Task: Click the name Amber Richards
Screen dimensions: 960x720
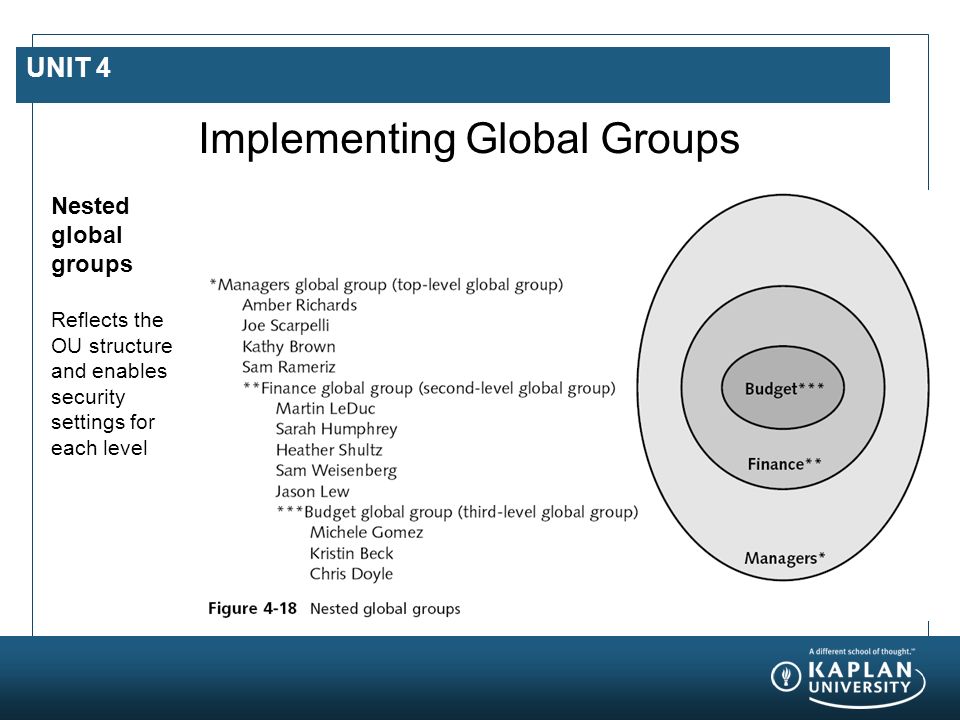Action: point(299,305)
